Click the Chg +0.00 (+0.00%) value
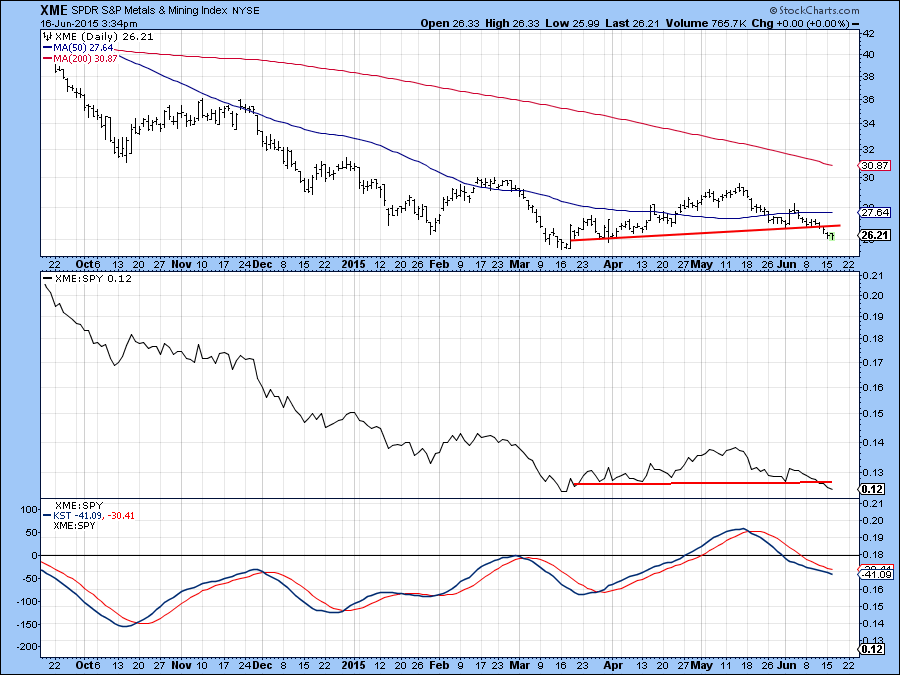900x675 pixels. (800, 24)
